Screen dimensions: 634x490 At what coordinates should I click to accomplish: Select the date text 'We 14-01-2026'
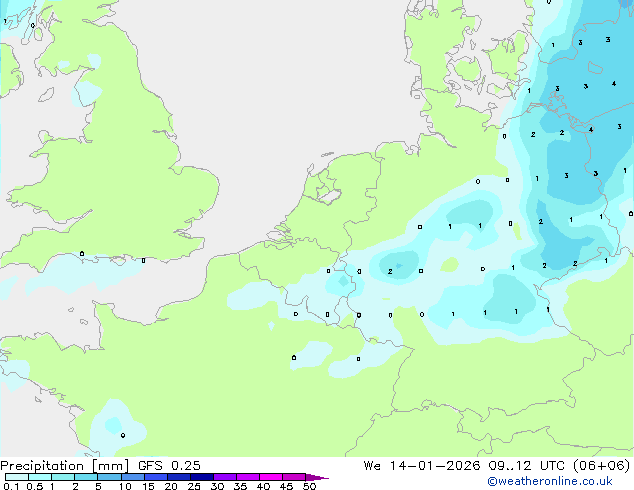[422, 466]
